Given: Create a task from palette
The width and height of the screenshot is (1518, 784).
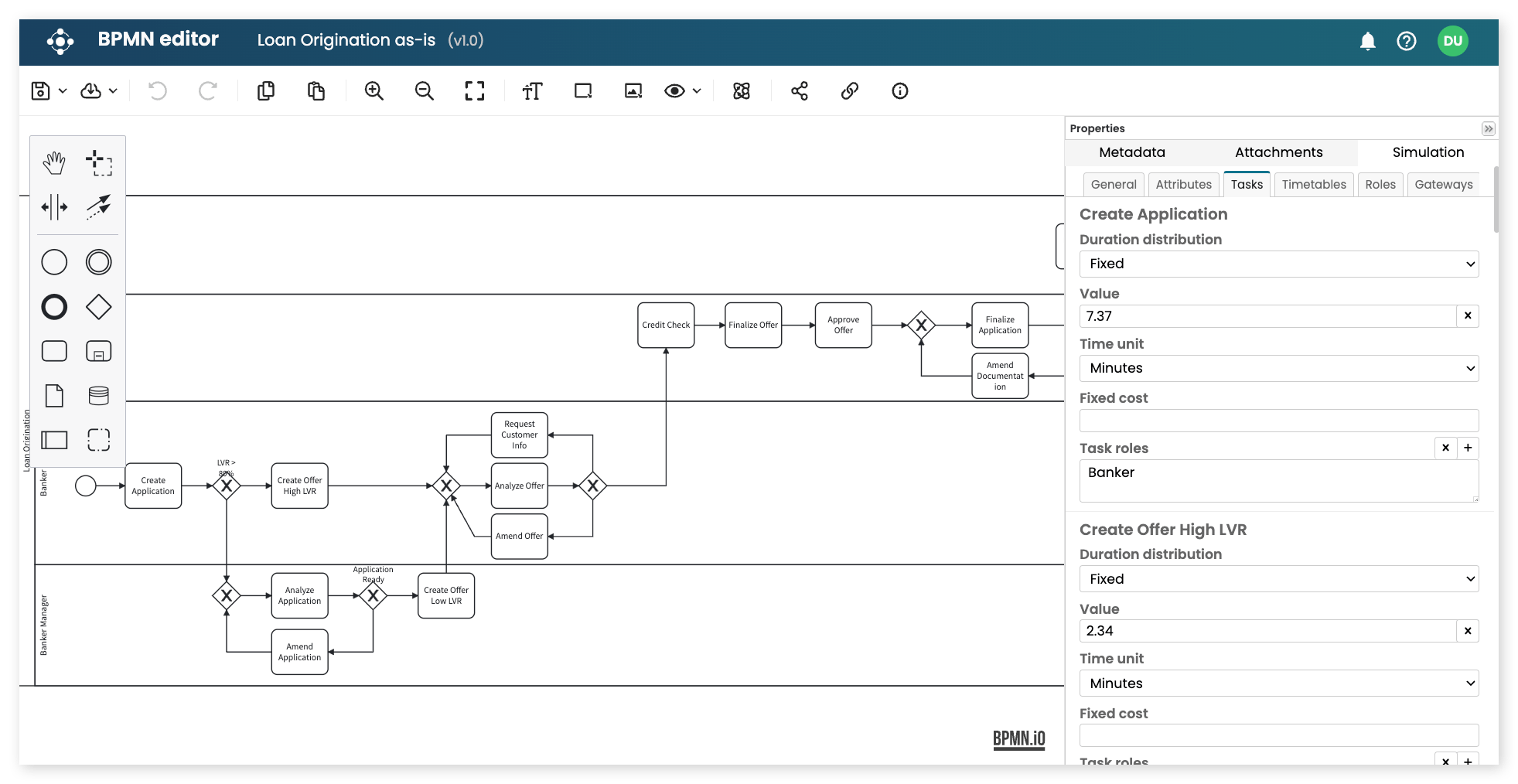Looking at the screenshot, I should click(x=54, y=351).
